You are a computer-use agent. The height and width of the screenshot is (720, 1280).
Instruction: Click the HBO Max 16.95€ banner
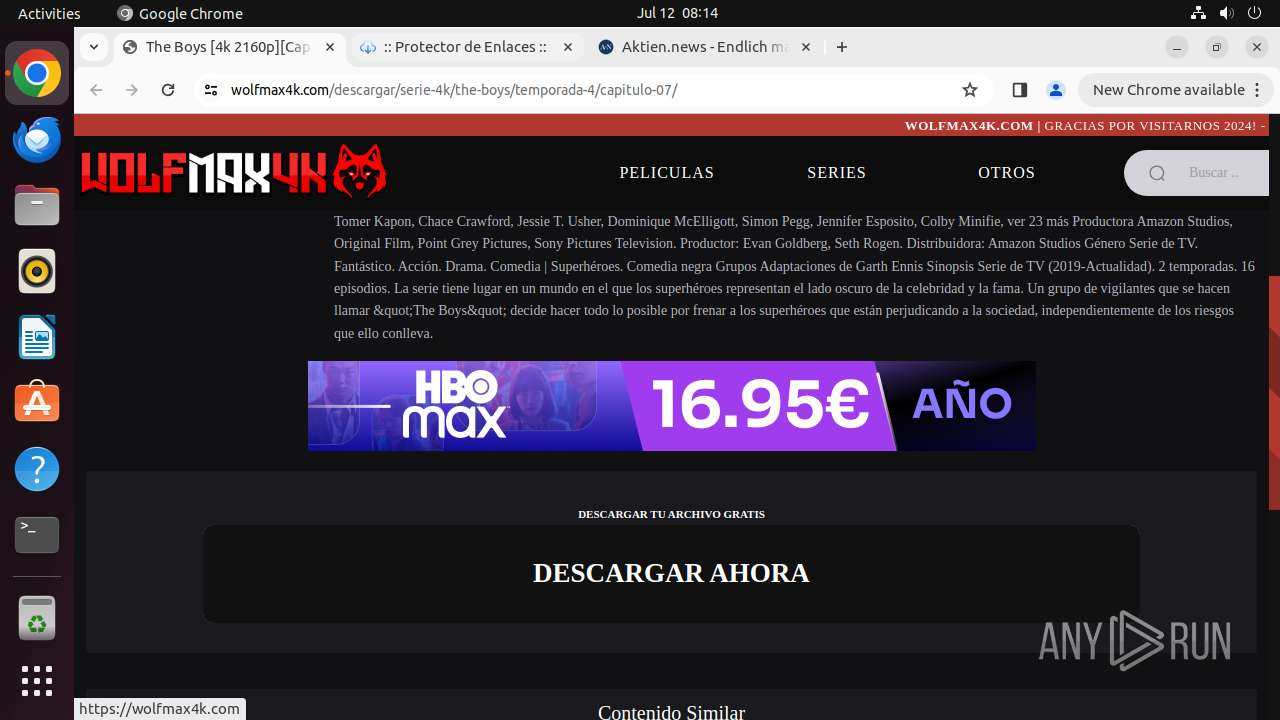672,406
